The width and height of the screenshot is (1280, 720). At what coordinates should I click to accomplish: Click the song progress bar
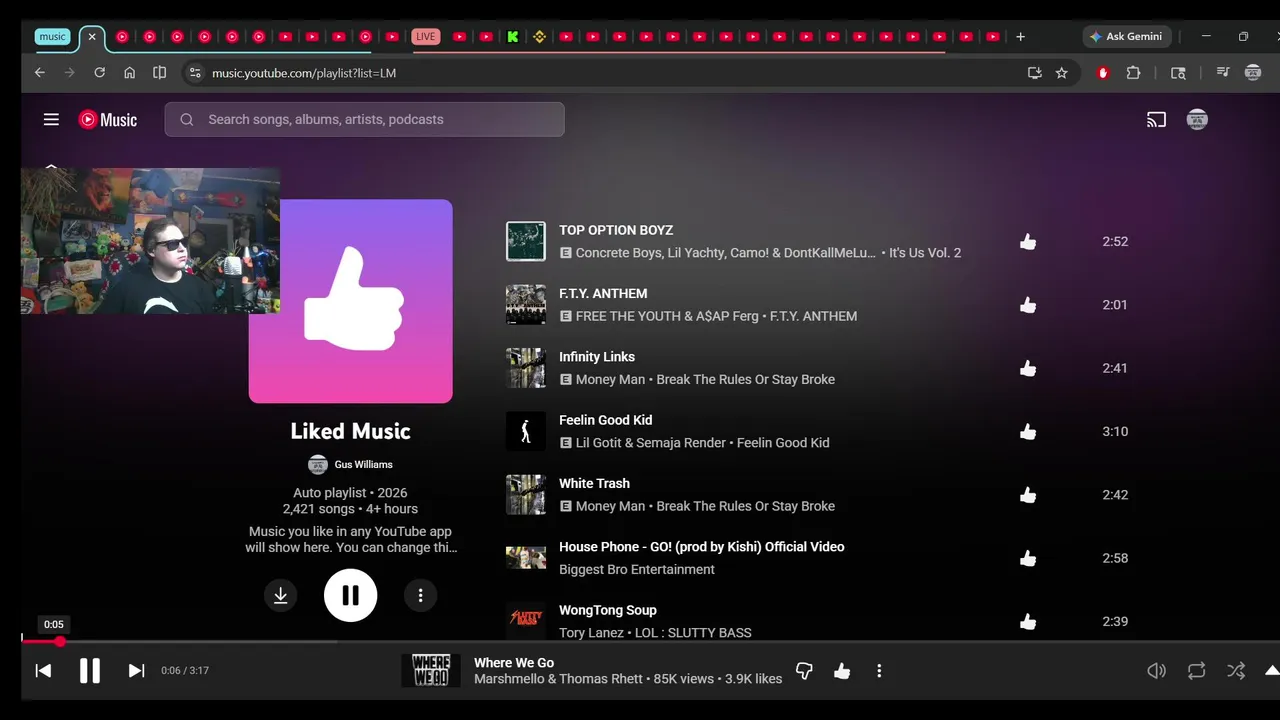click(650, 642)
